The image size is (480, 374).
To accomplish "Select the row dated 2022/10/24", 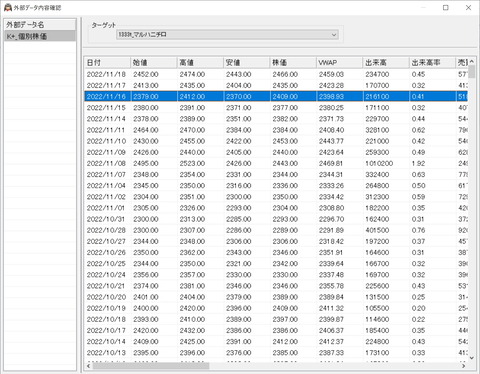I will pos(276,275).
